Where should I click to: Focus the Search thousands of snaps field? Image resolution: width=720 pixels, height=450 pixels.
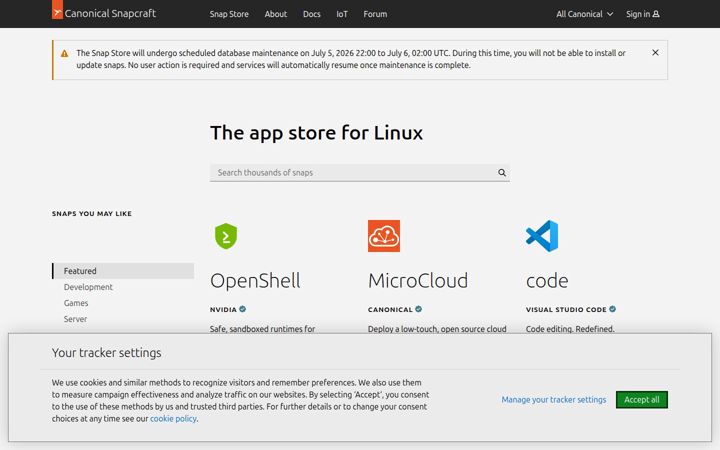point(360,173)
